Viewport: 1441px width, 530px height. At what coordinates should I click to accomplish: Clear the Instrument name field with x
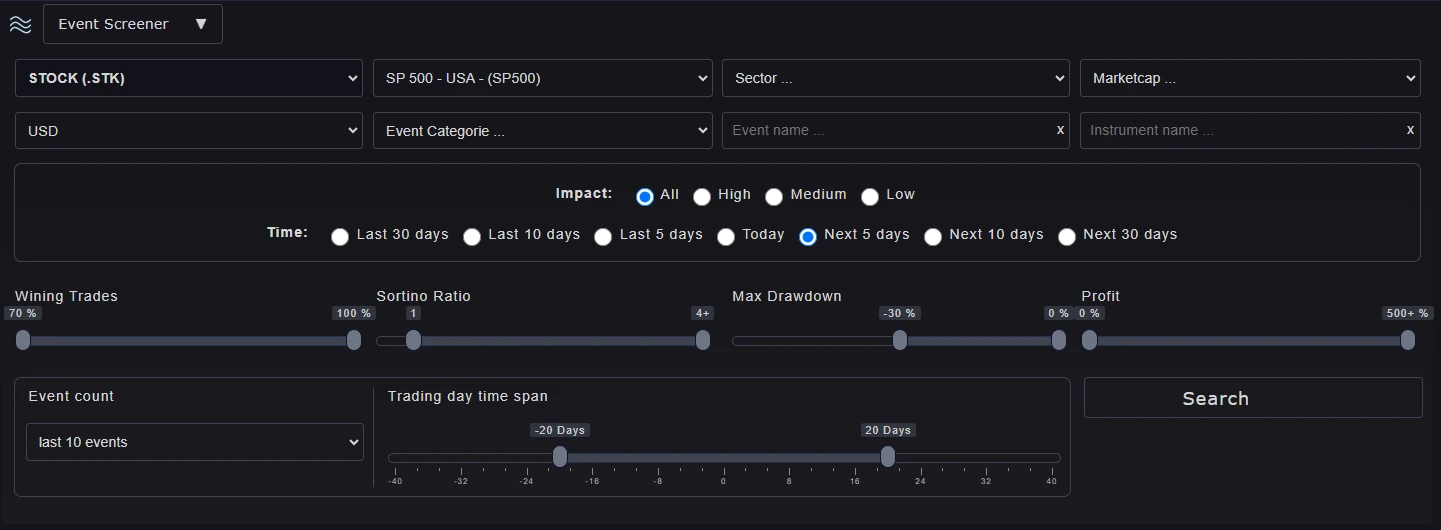pos(1410,130)
